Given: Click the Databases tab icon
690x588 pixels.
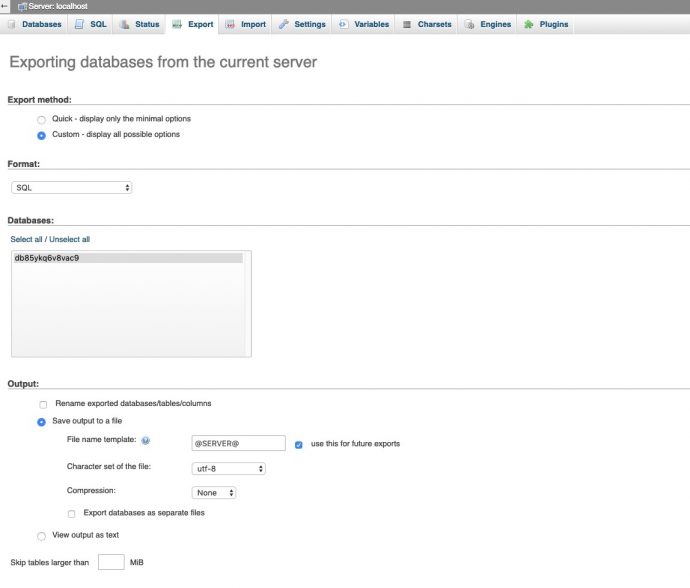Looking at the screenshot, I should tap(12, 24).
